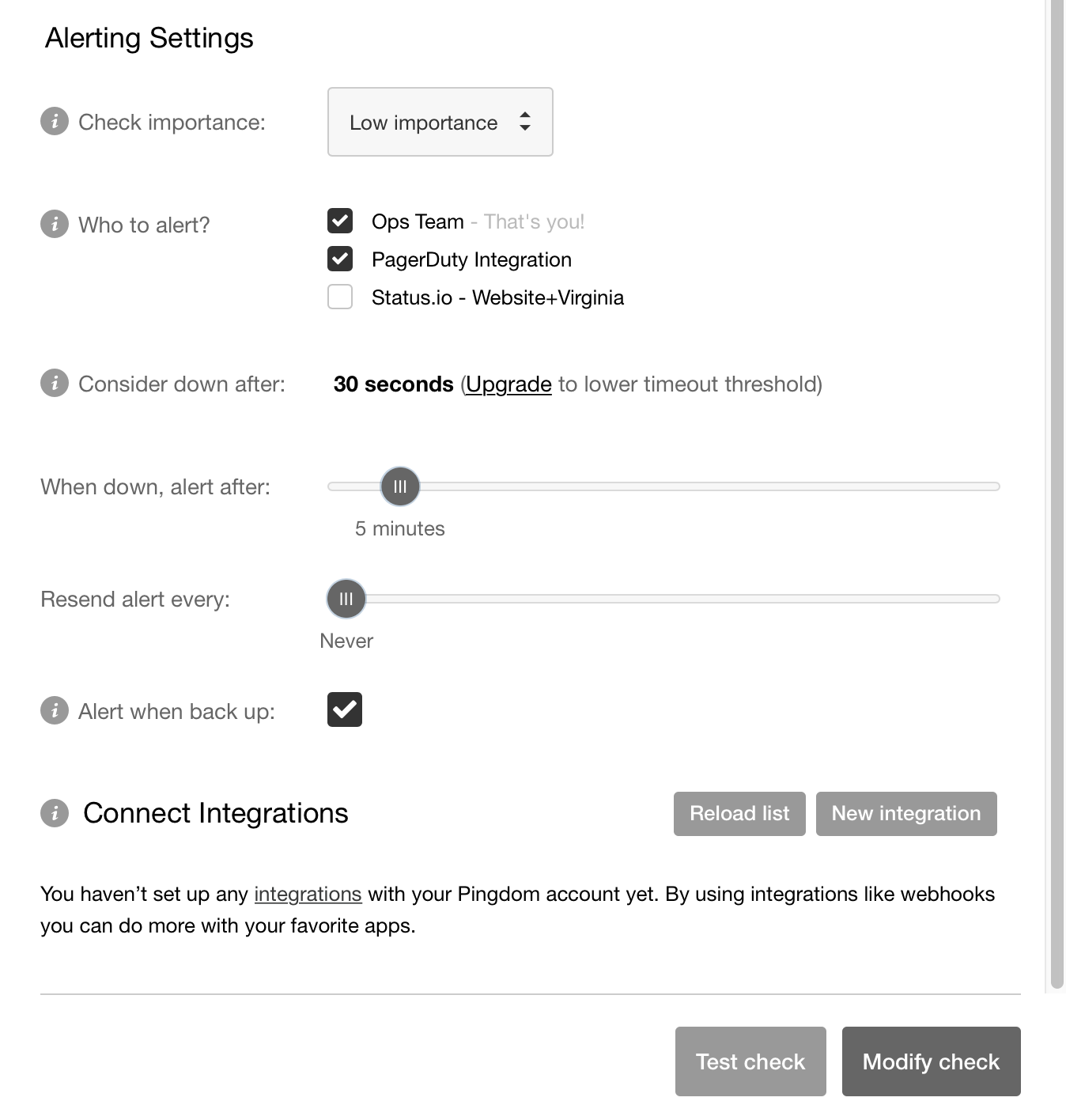Click the Modify check button
The image size is (1066, 1120).
tap(932, 1061)
